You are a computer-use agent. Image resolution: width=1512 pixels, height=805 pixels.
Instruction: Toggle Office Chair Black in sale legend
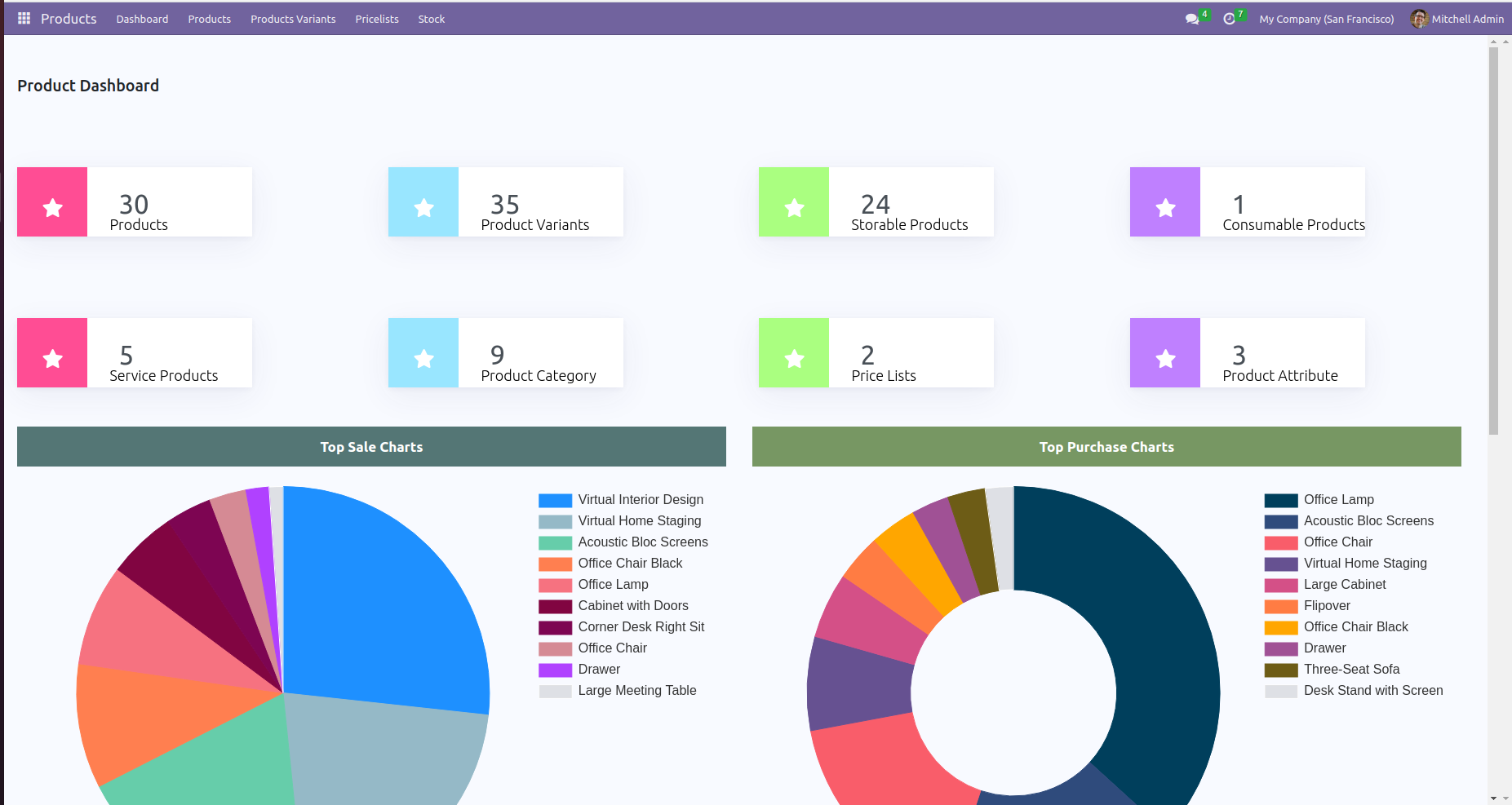610,564
